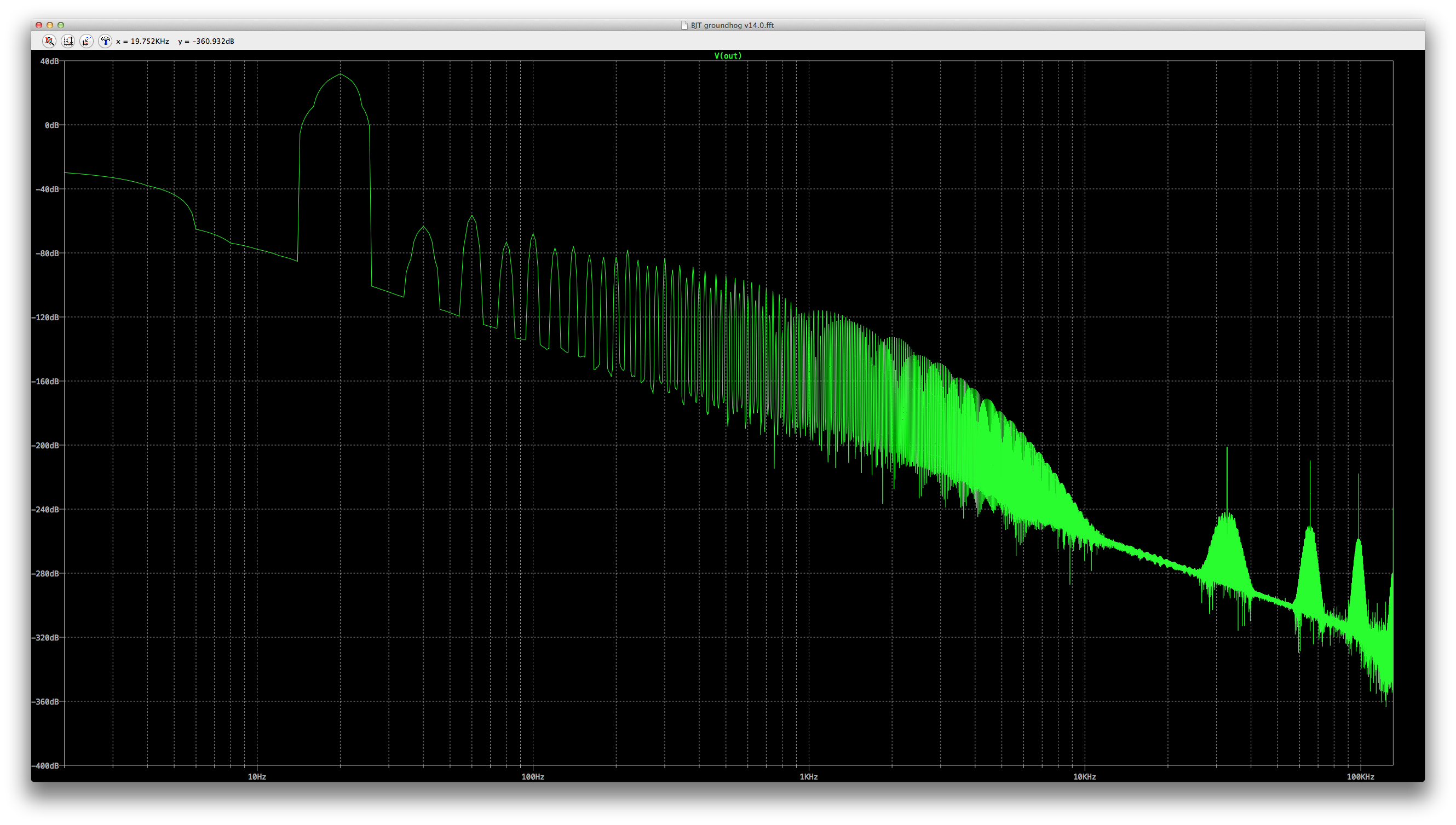This screenshot has width=1456, height=825.
Task: Click the pick visible traces icon
Action: point(87,41)
